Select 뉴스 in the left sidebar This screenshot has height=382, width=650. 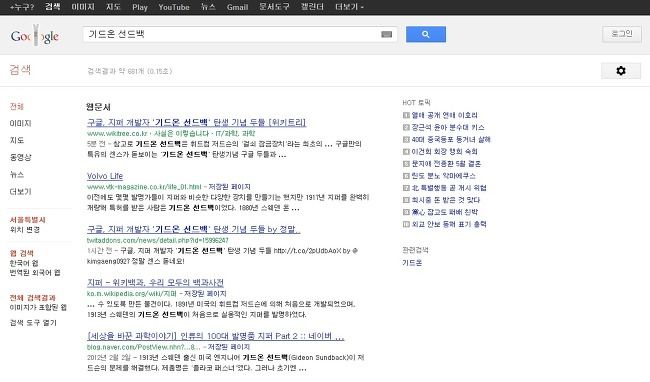pyautogui.click(x=17, y=174)
